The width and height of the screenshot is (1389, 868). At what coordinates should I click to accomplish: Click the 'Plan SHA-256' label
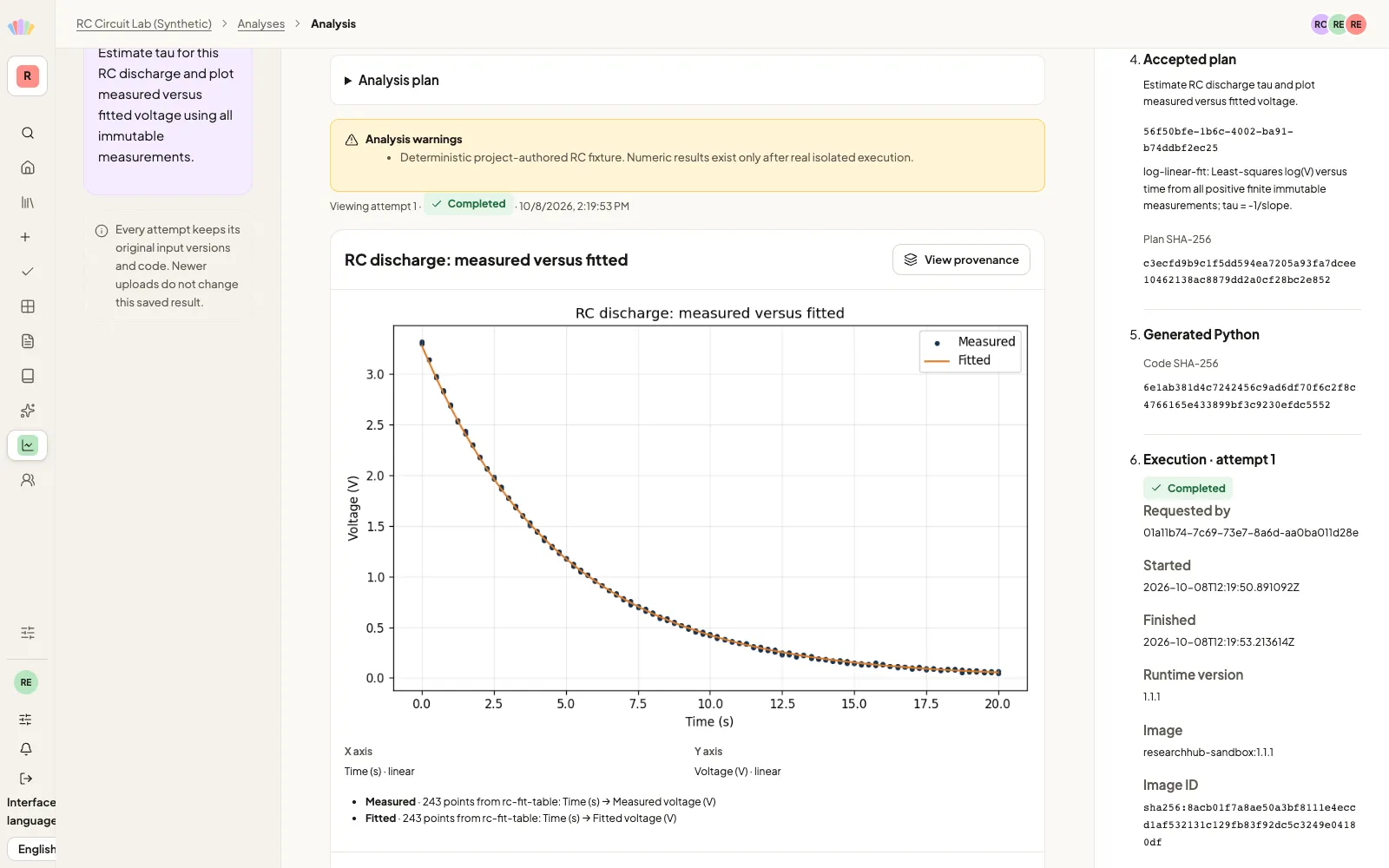[1177, 239]
